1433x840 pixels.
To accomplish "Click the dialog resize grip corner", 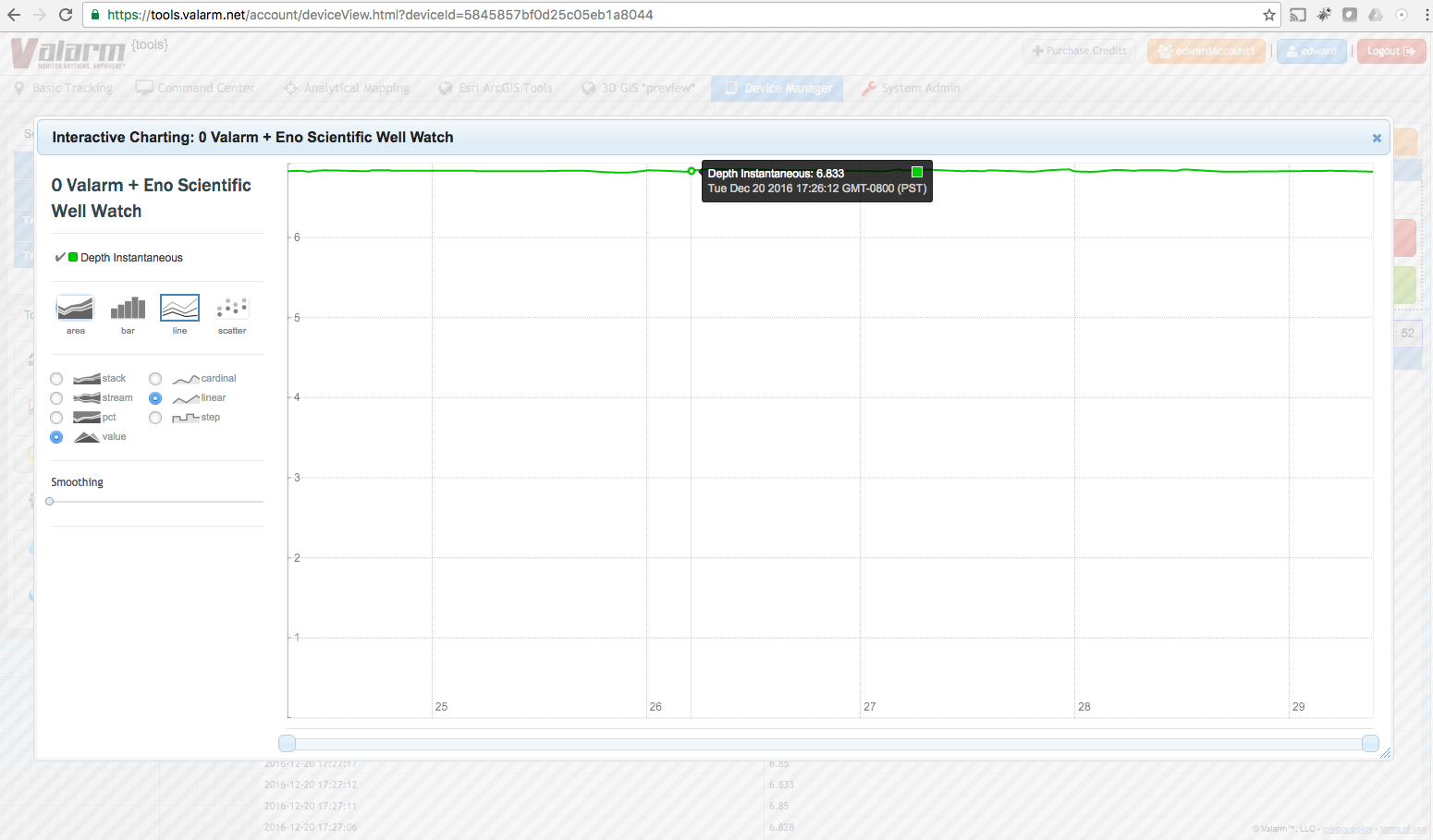I will [1385, 753].
